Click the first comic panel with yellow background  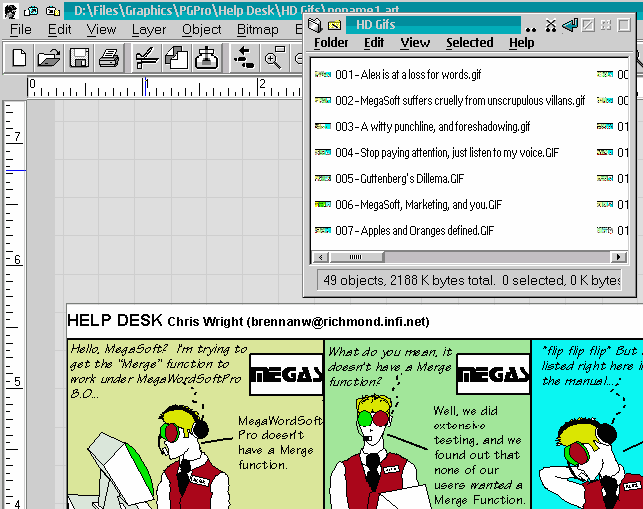[195, 424]
